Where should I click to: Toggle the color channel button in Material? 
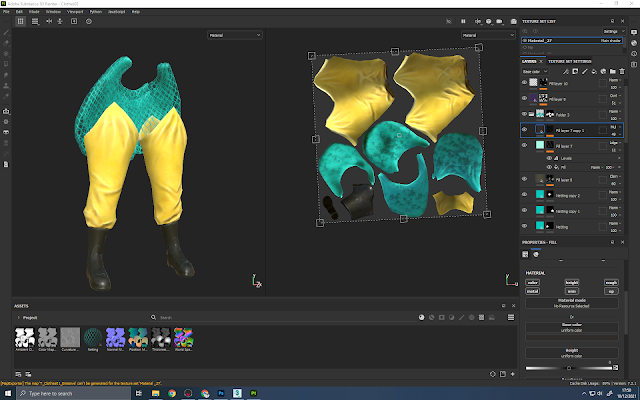point(533,282)
